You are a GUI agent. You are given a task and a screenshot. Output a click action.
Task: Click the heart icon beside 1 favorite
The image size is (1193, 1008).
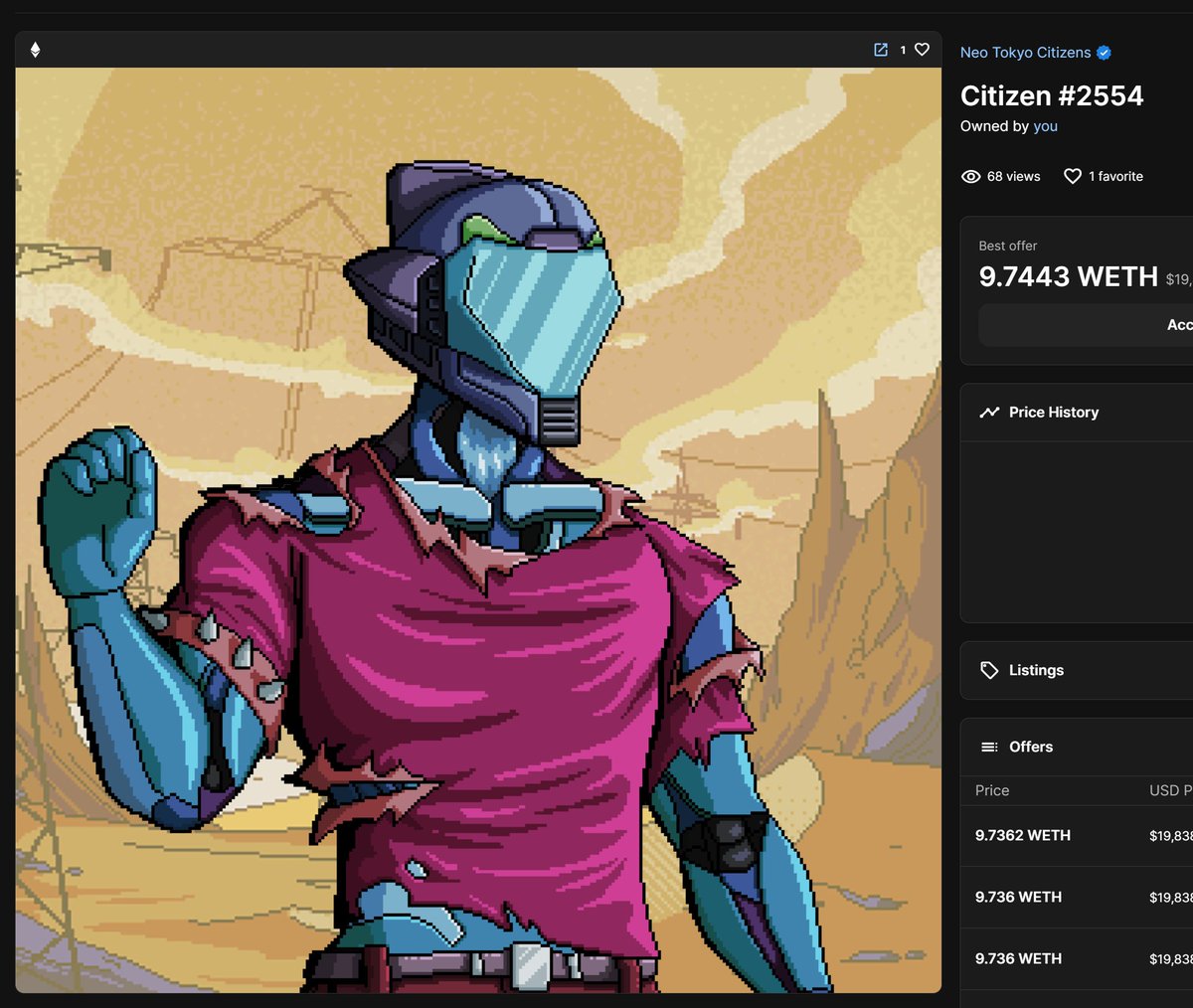tap(1072, 177)
